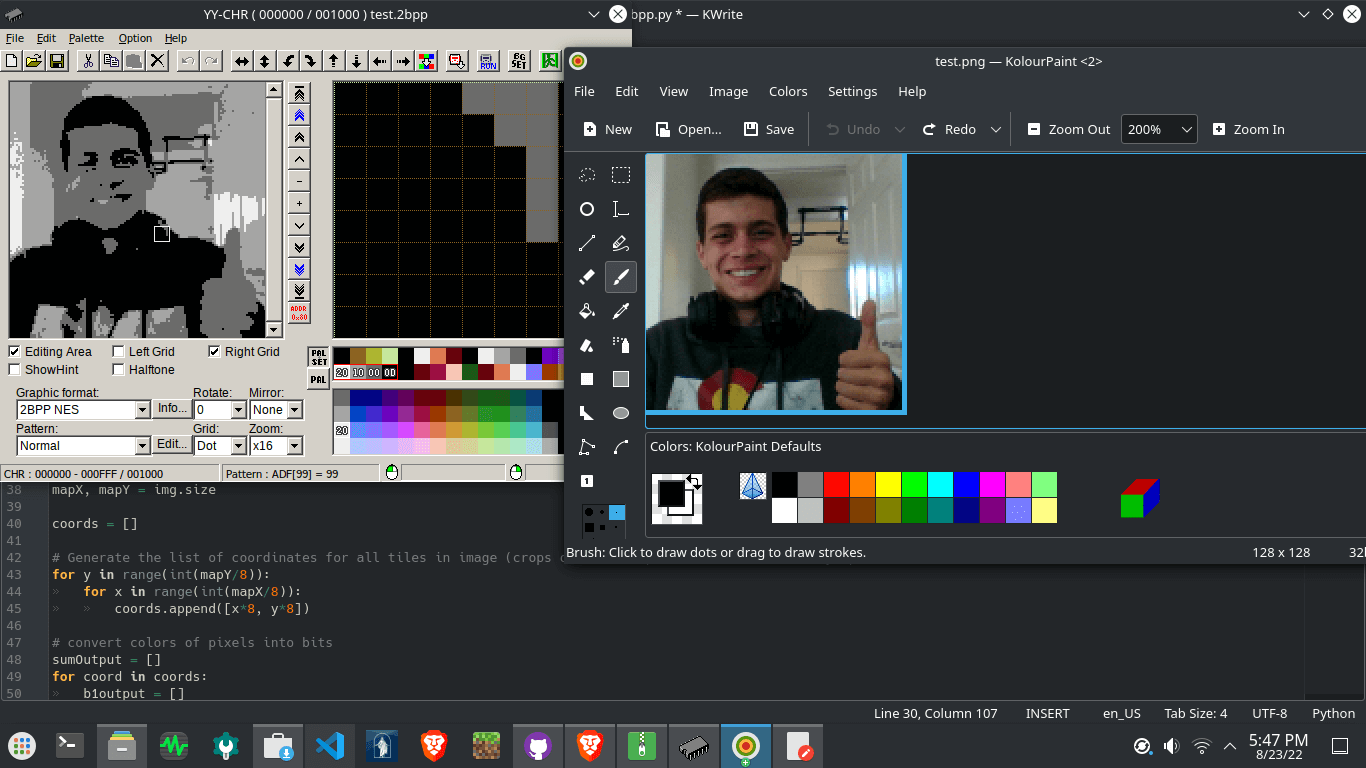Select the Brush tool in KolourPaint
Image resolution: width=1366 pixels, height=768 pixels.
pyautogui.click(x=621, y=277)
